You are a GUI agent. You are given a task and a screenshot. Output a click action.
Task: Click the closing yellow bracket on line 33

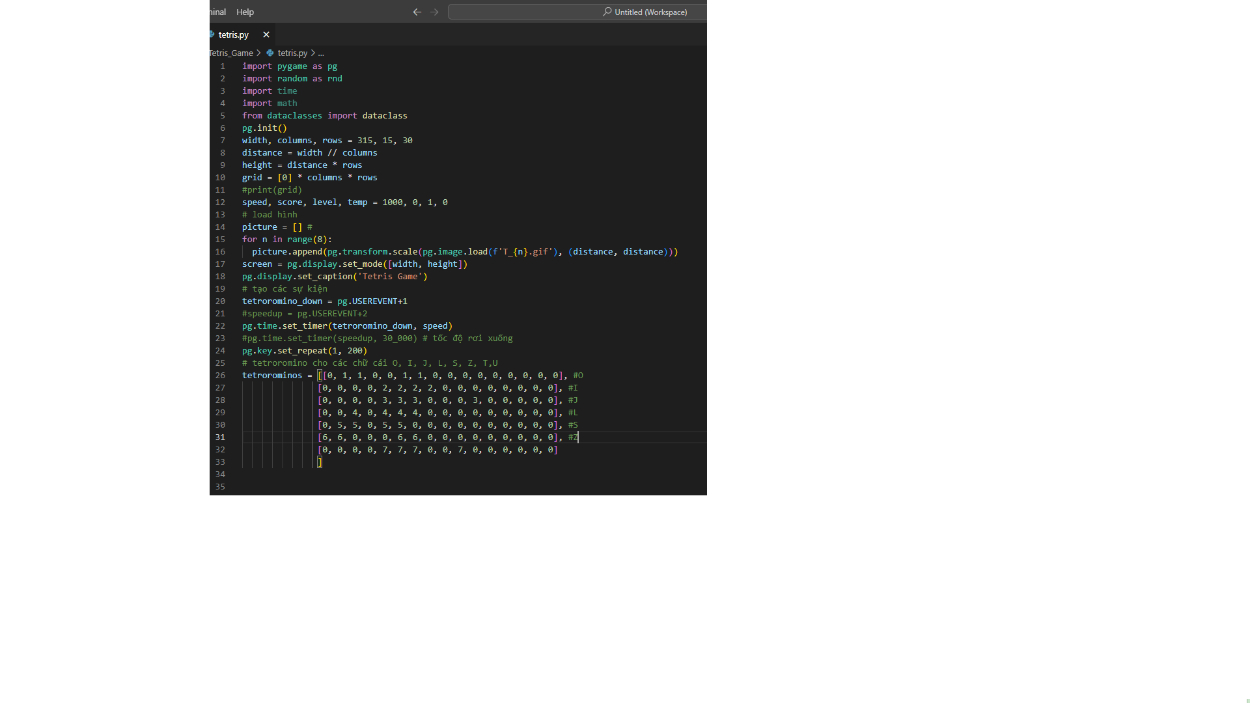point(320,462)
